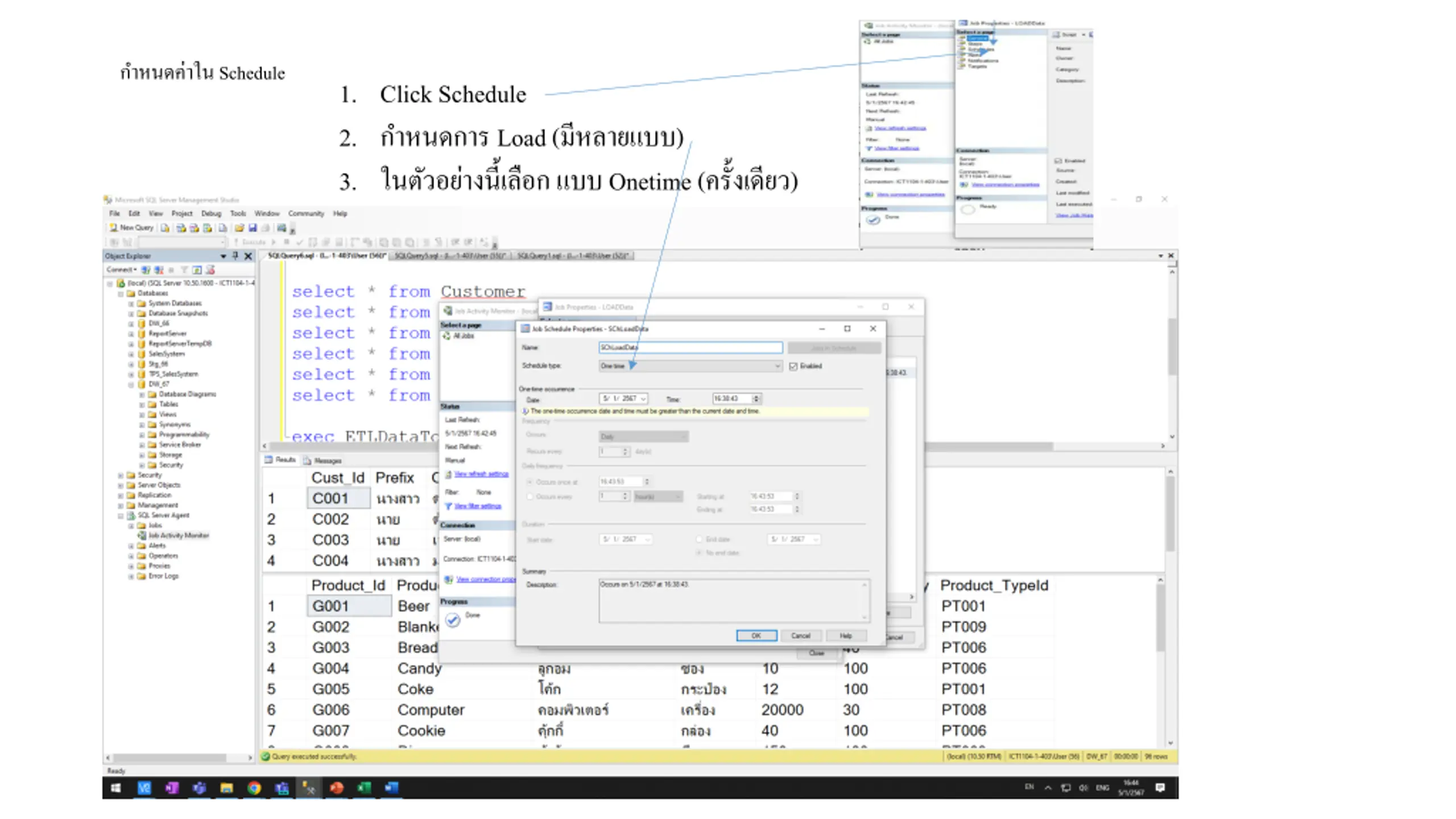Click the Description summary text box

(x=734, y=601)
